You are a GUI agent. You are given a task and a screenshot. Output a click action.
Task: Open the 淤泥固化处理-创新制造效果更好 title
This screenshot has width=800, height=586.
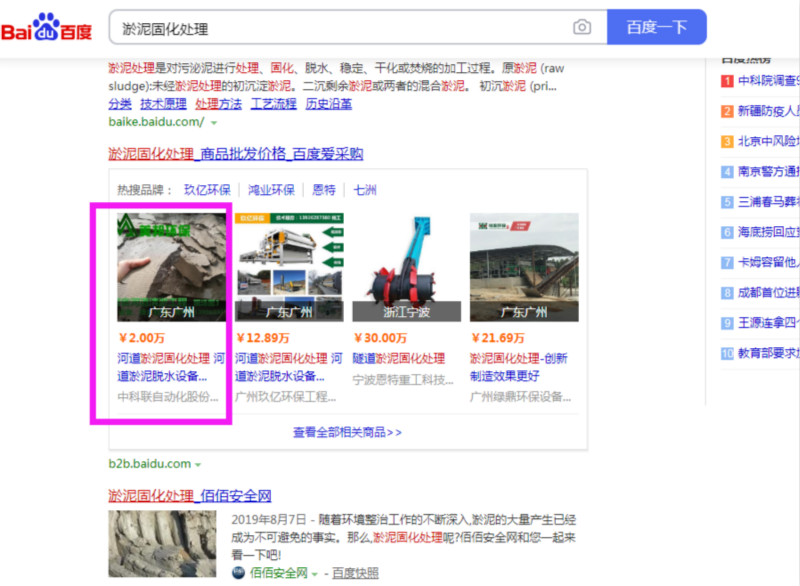[x=518, y=367]
